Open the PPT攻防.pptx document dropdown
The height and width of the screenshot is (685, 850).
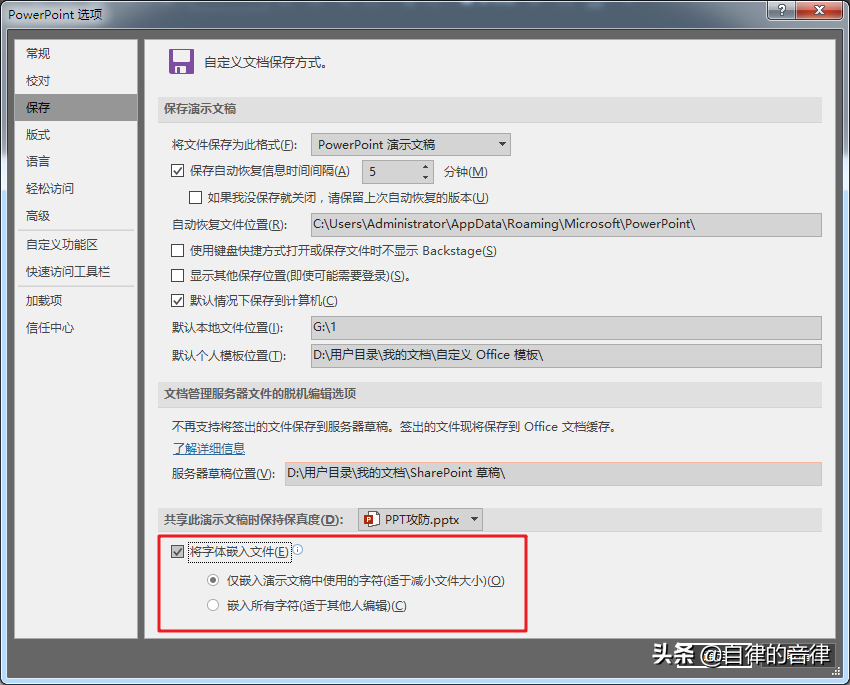pyautogui.click(x=420, y=520)
